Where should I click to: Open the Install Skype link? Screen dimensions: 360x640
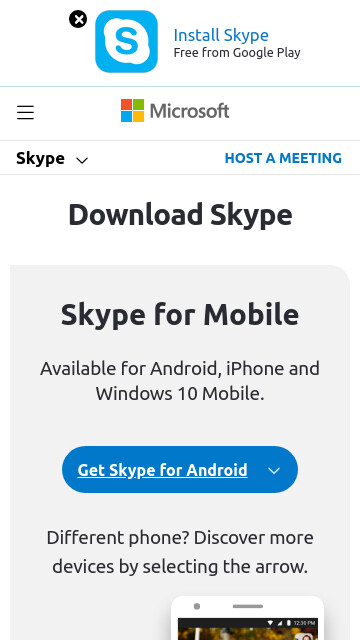[221, 35]
